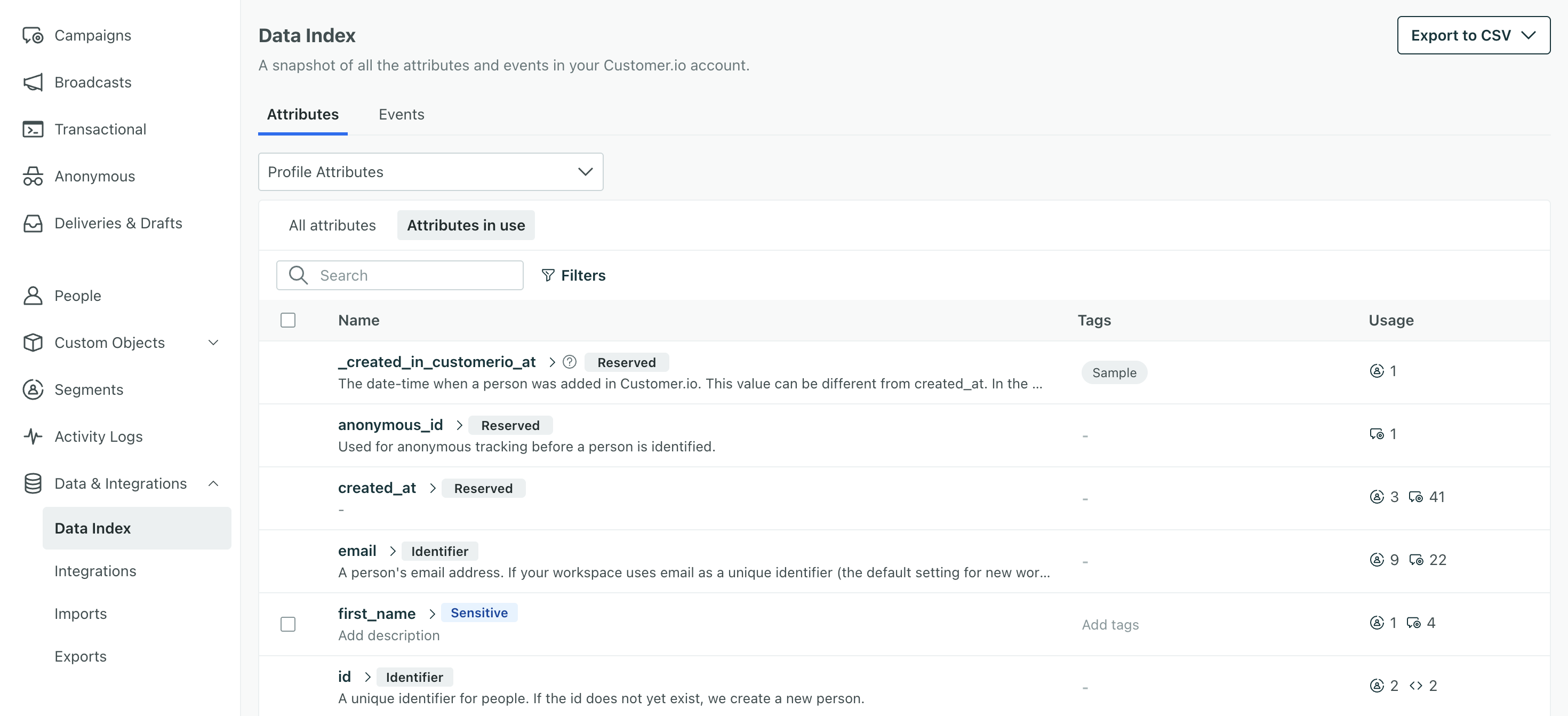Viewport: 1568px width, 716px height.
Task: Click the Anonymous incognito icon
Action: (x=33, y=176)
